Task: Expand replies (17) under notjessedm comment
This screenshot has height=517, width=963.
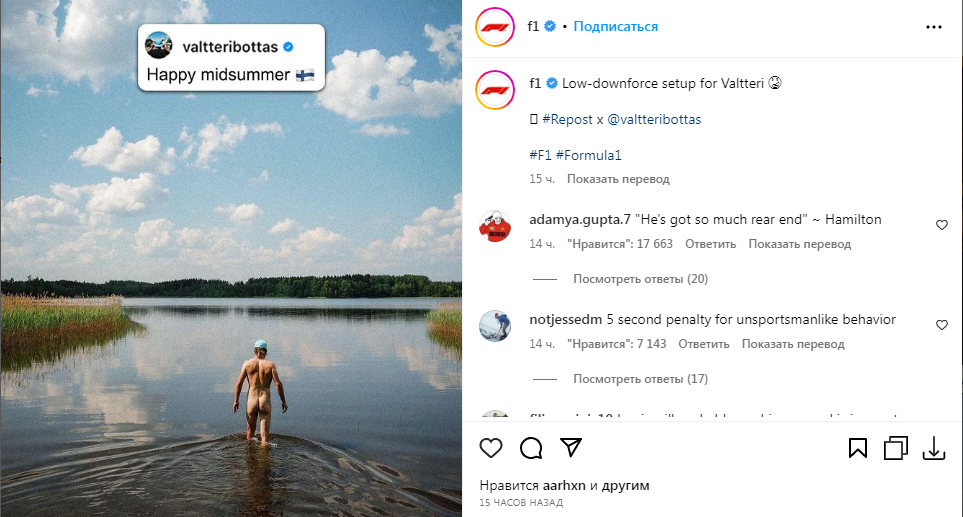Action: 640,379
